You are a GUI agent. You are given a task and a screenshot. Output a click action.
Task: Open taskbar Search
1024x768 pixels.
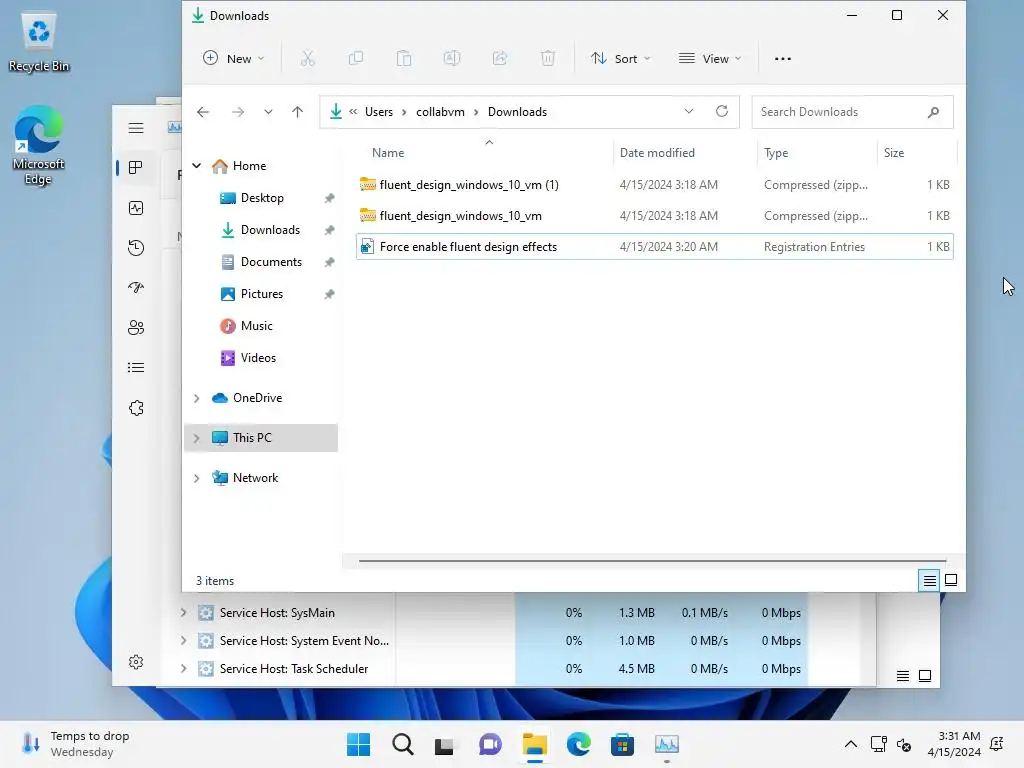click(402, 744)
